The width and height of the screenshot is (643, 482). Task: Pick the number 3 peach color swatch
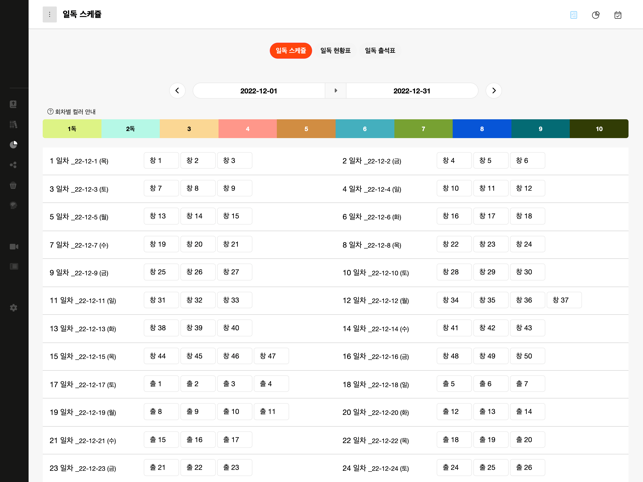point(189,129)
